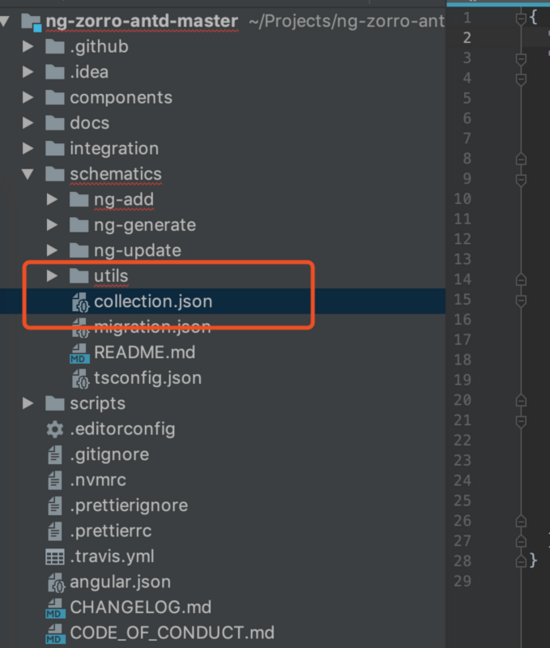This screenshot has height=648, width=550.
Task: Expand the ng-generate folder arrow
Action: pos(52,225)
